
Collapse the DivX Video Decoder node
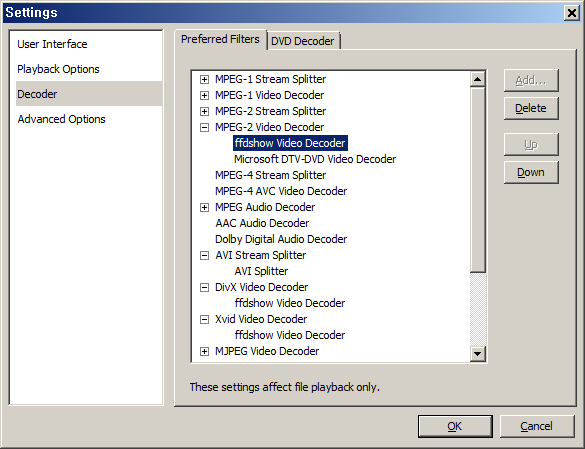tap(204, 287)
